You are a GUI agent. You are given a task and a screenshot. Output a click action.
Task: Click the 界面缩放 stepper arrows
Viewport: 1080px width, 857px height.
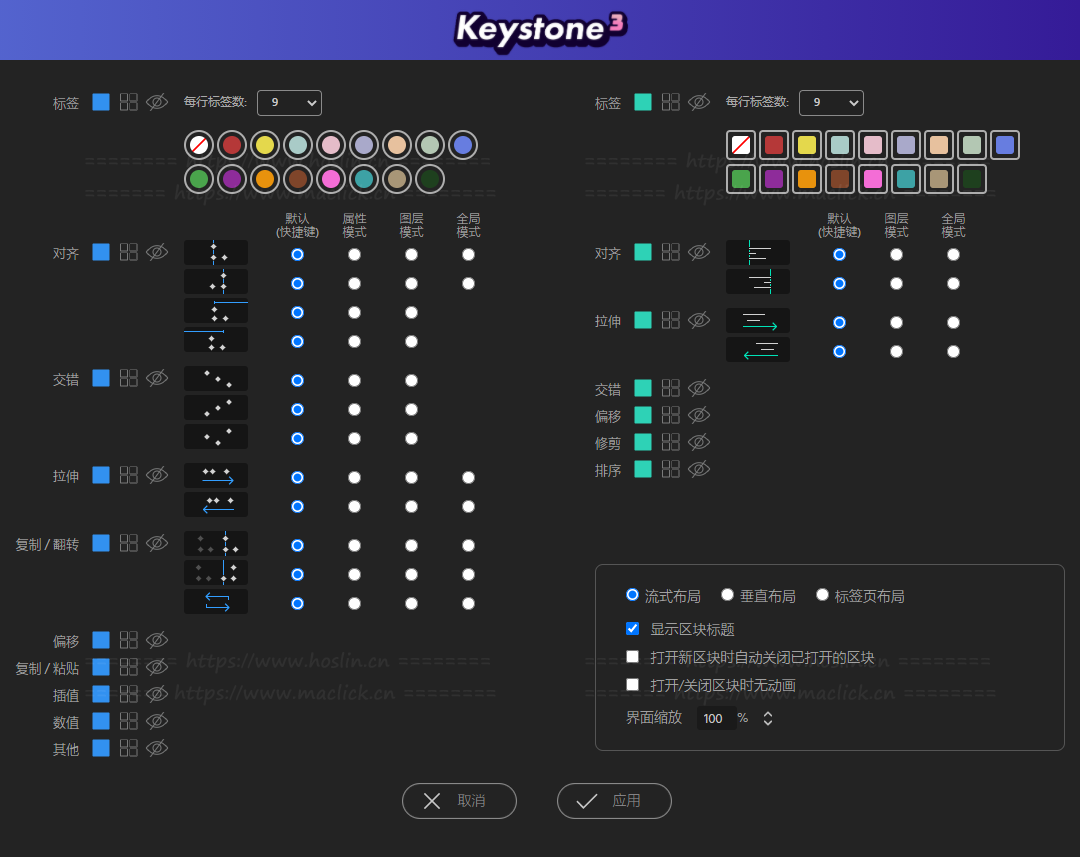pyautogui.click(x=768, y=718)
